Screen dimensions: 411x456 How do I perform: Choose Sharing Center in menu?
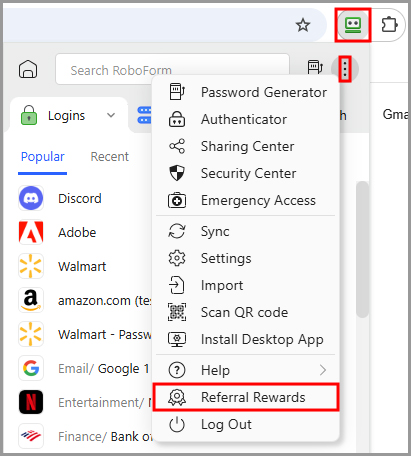pyautogui.click(x=246, y=146)
